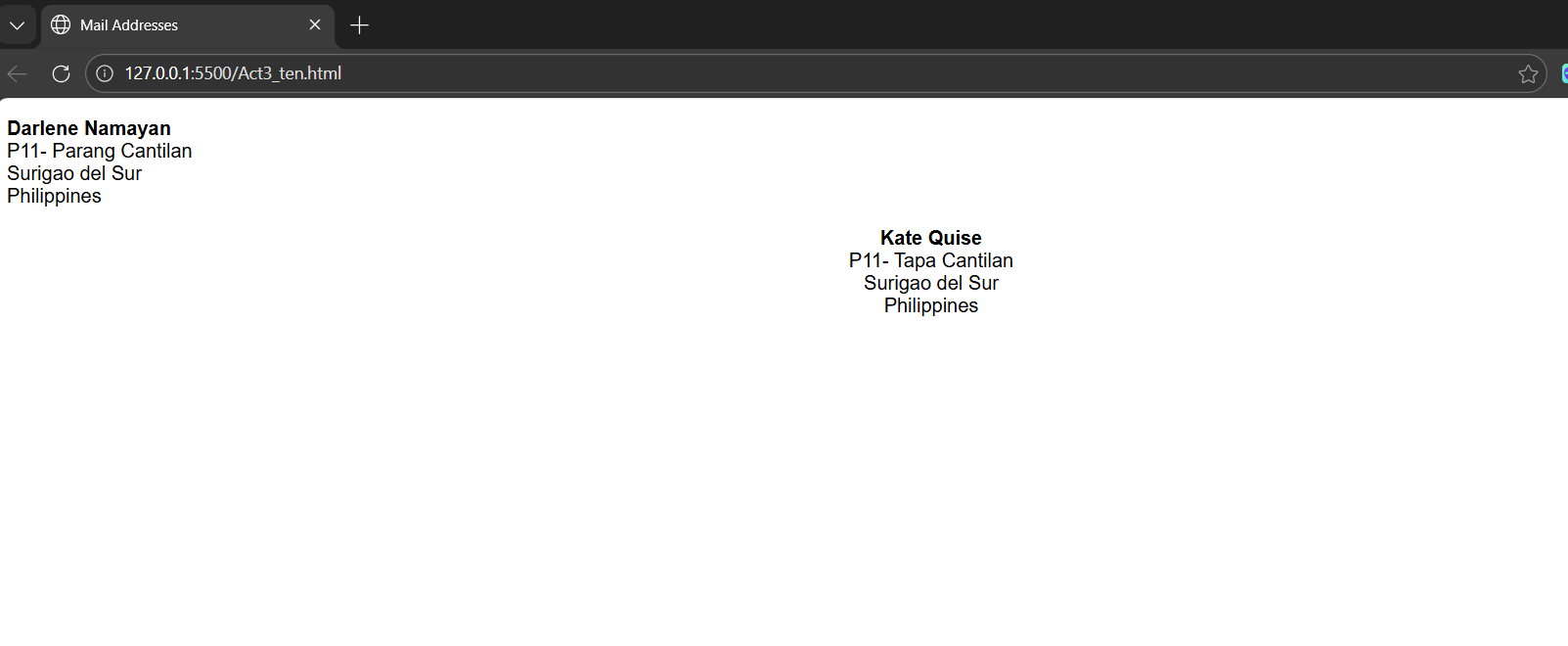
Task: Click the extension icon at the far right edge
Action: pos(1563,73)
